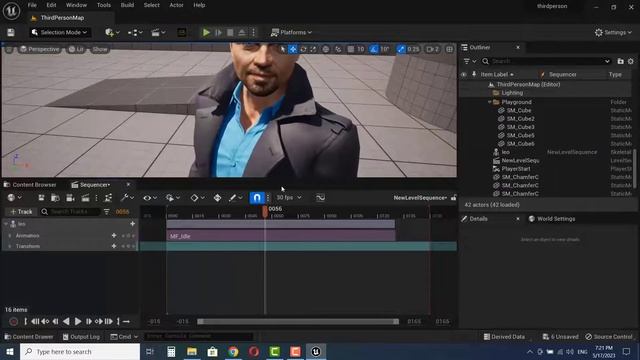The image size is (640, 360).
Task: Open the Blueprints dropdown in toolbar
Action: [135, 32]
